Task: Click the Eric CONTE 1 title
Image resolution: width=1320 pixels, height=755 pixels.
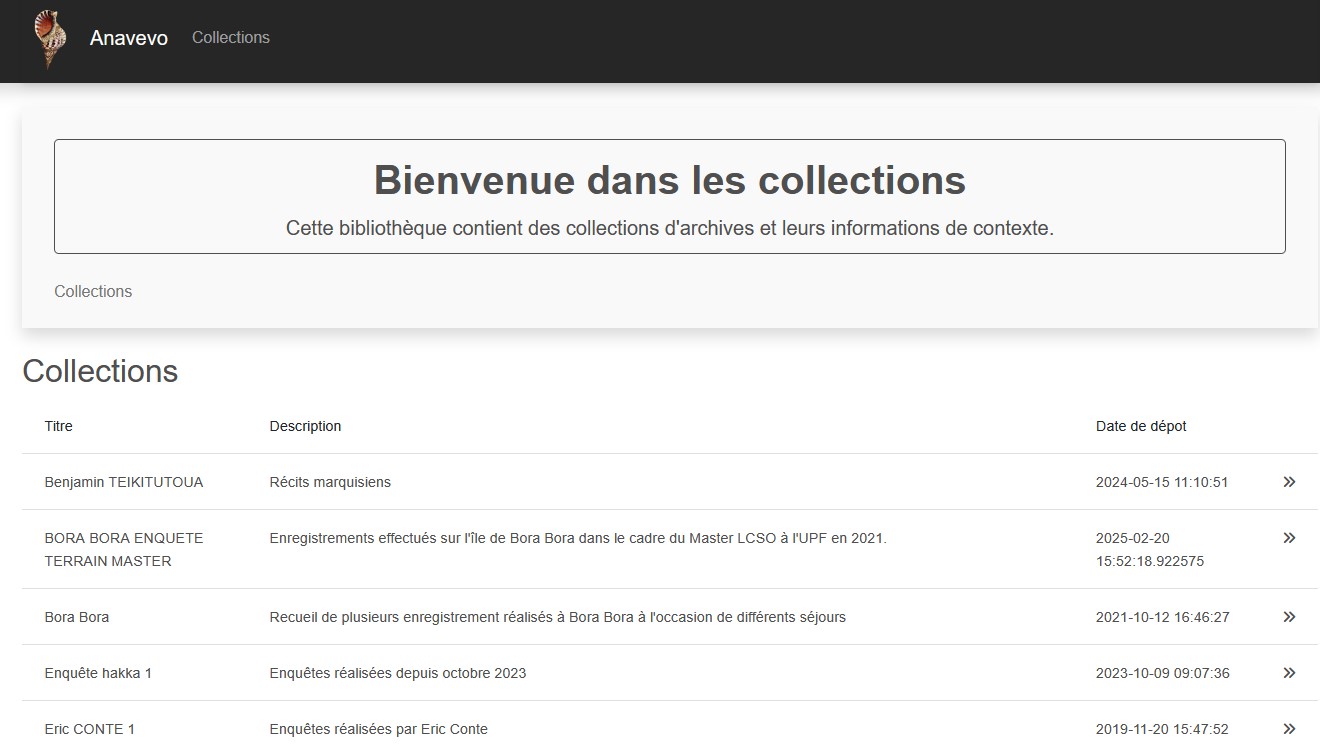Action: pos(90,729)
